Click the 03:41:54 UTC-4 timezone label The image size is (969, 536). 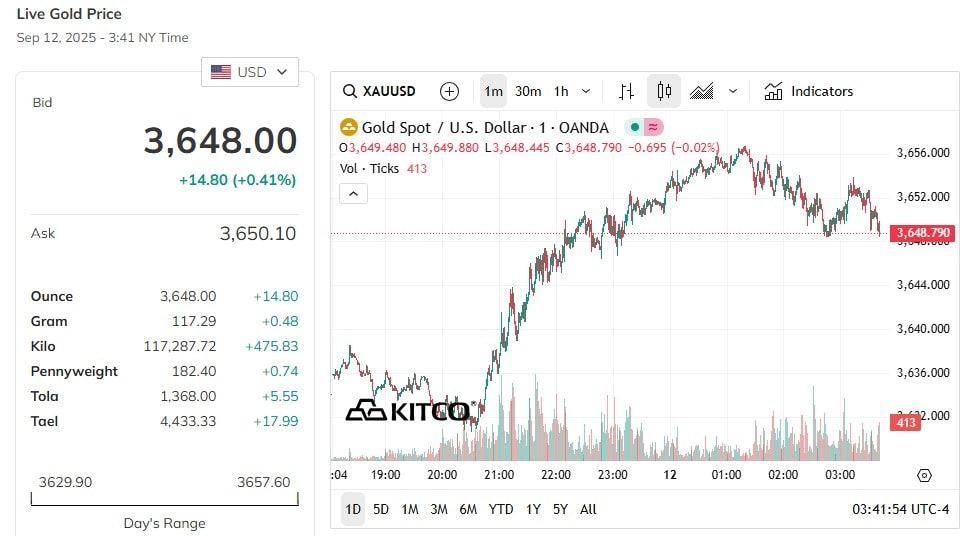click(900, 509)
